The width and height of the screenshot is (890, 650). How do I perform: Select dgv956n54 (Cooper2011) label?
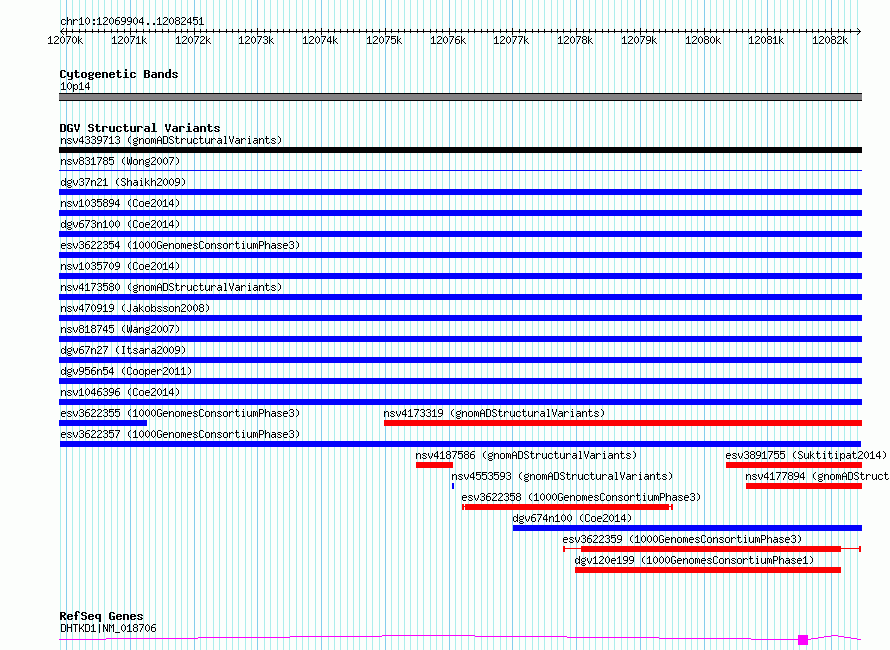click(x=126, y=371)
